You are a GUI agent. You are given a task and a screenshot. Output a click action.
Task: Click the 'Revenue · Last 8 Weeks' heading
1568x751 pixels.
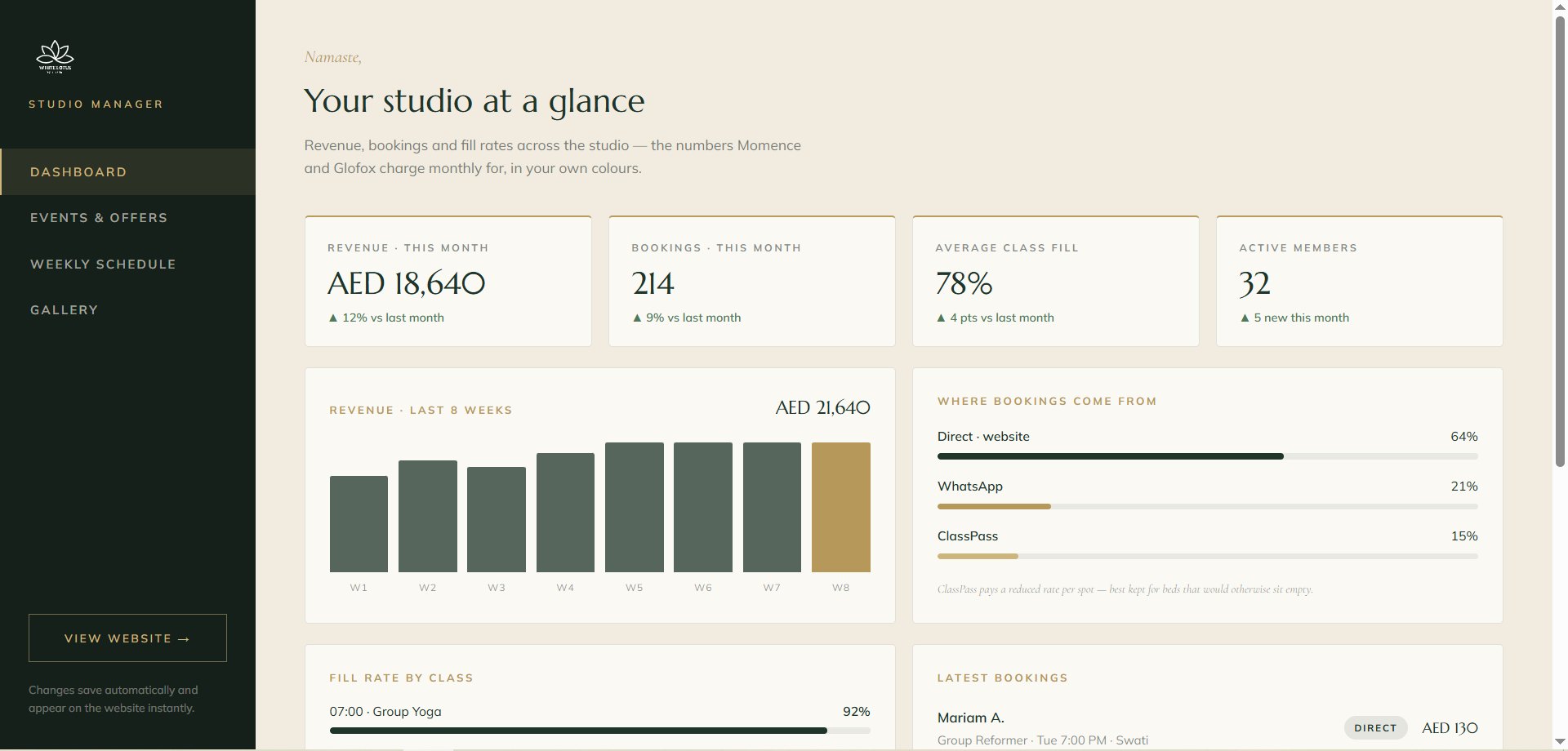[x=421, y=411]
